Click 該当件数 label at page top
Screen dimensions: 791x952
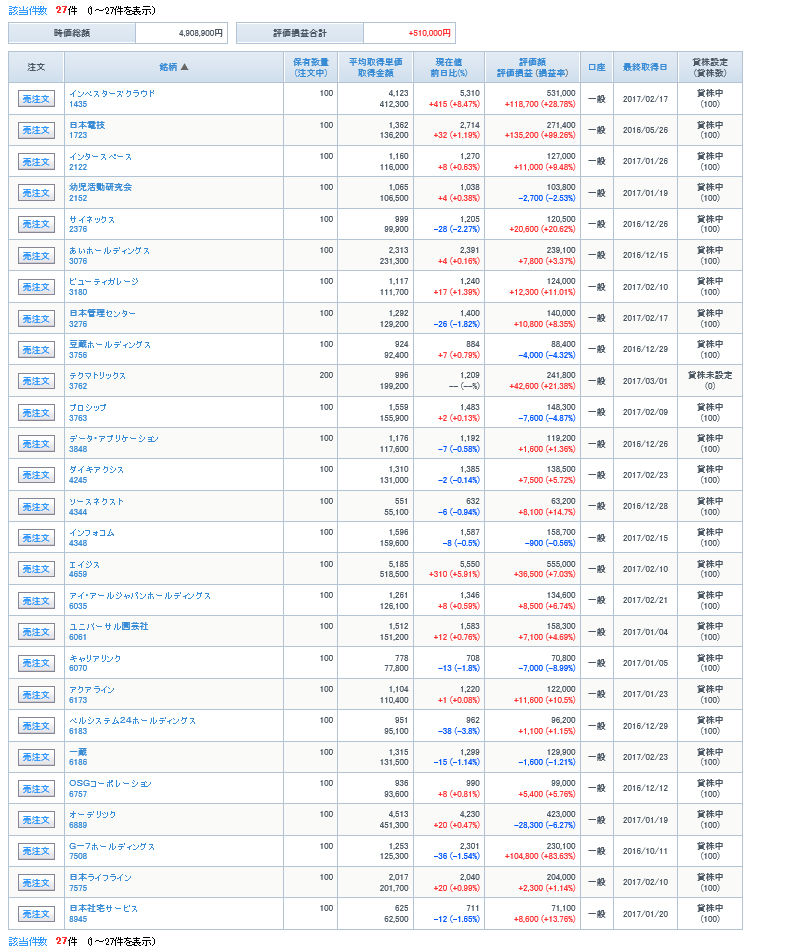[x=28, y=10]
